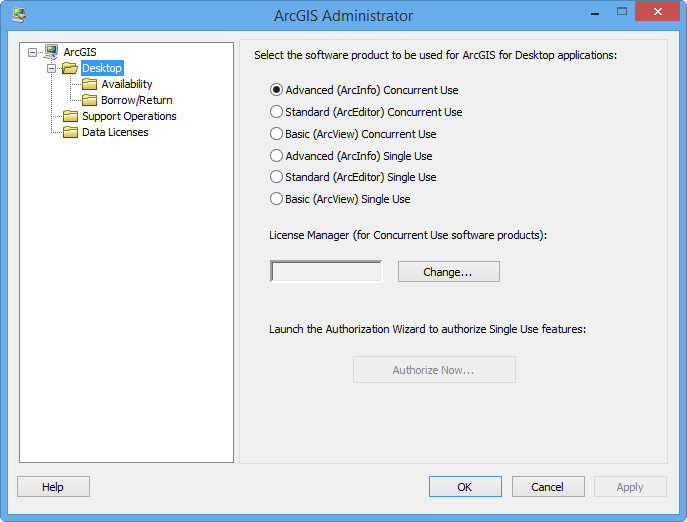Click the Availability folder icon
The width and height of the screenshot is (687, 522).
pyautogui.click(x=89, y=84)
